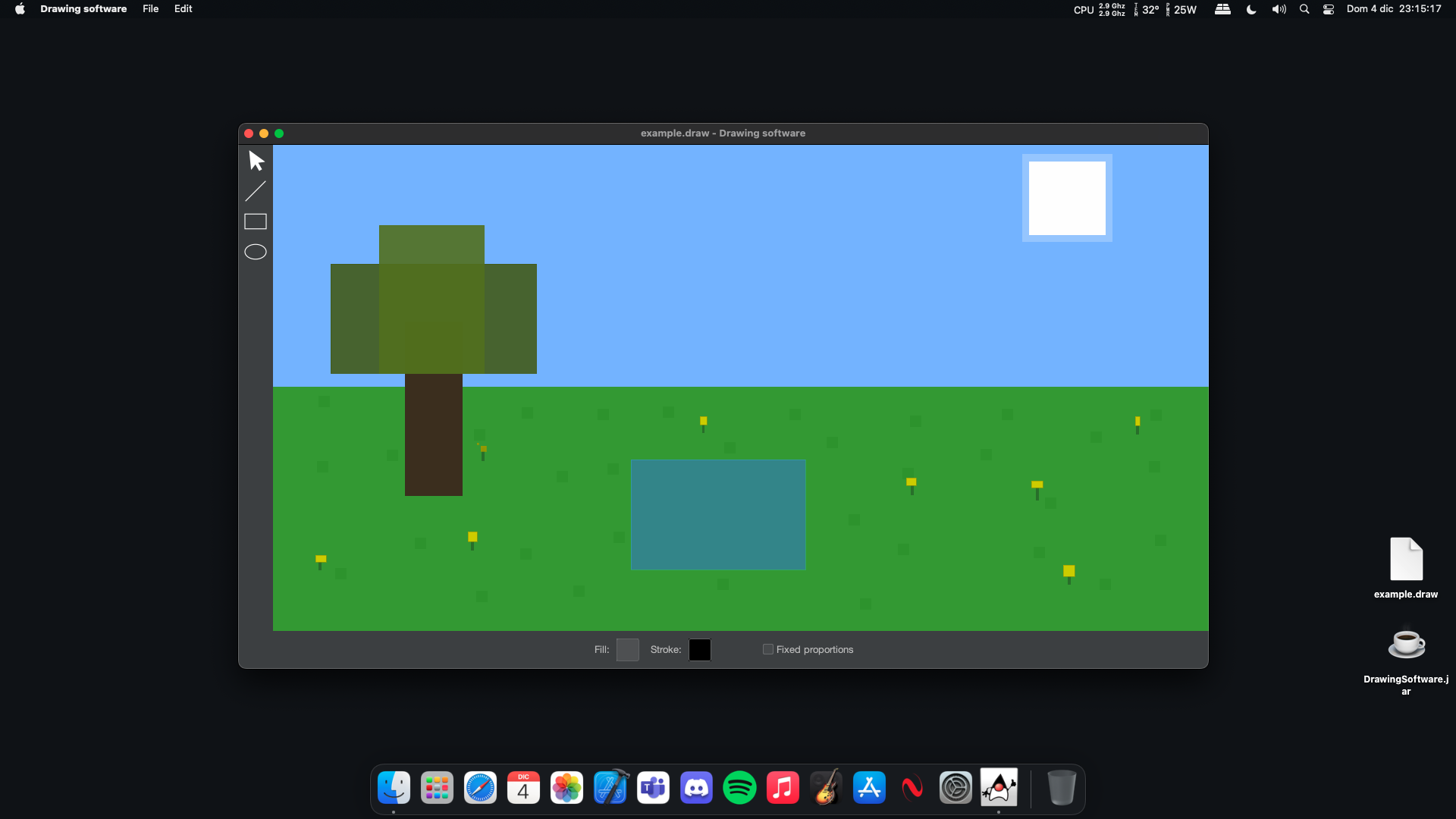This screenshot has width=1456, height=819.
Task: Open GarageBand from the Dock
Action: coord(827,788)
